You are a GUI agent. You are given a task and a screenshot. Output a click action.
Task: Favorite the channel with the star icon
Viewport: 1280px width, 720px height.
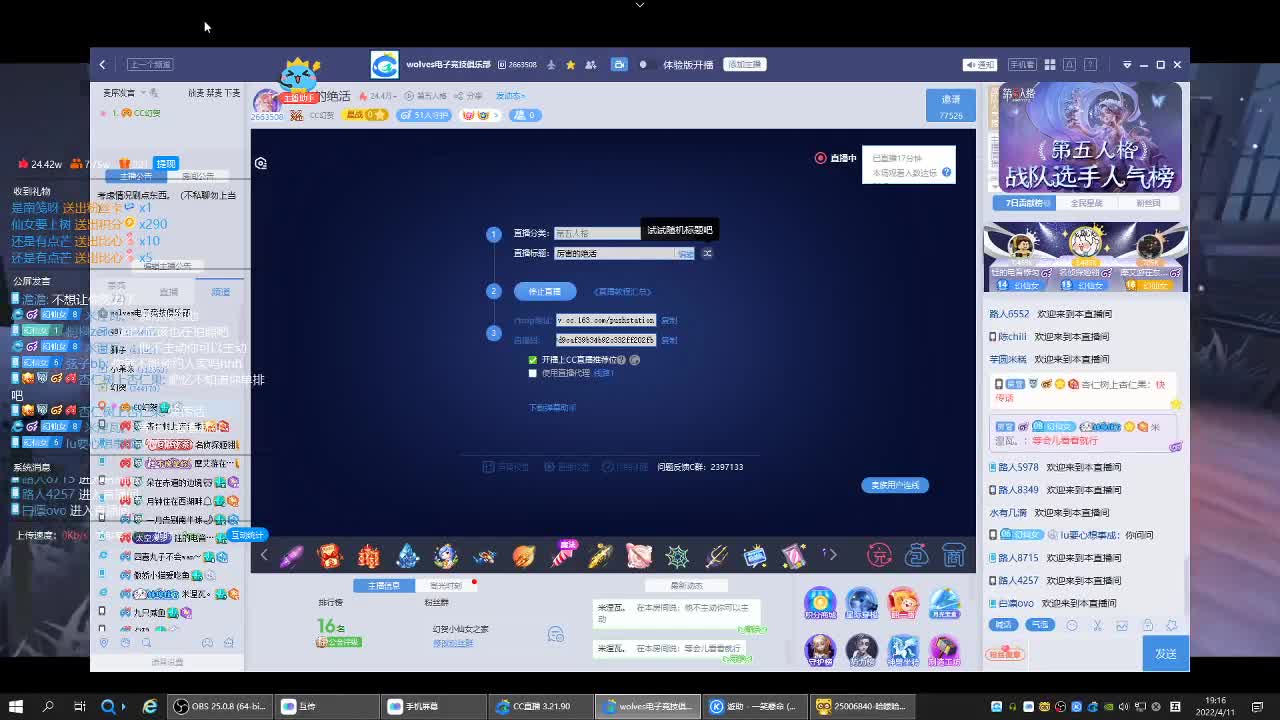pos(570,65)
